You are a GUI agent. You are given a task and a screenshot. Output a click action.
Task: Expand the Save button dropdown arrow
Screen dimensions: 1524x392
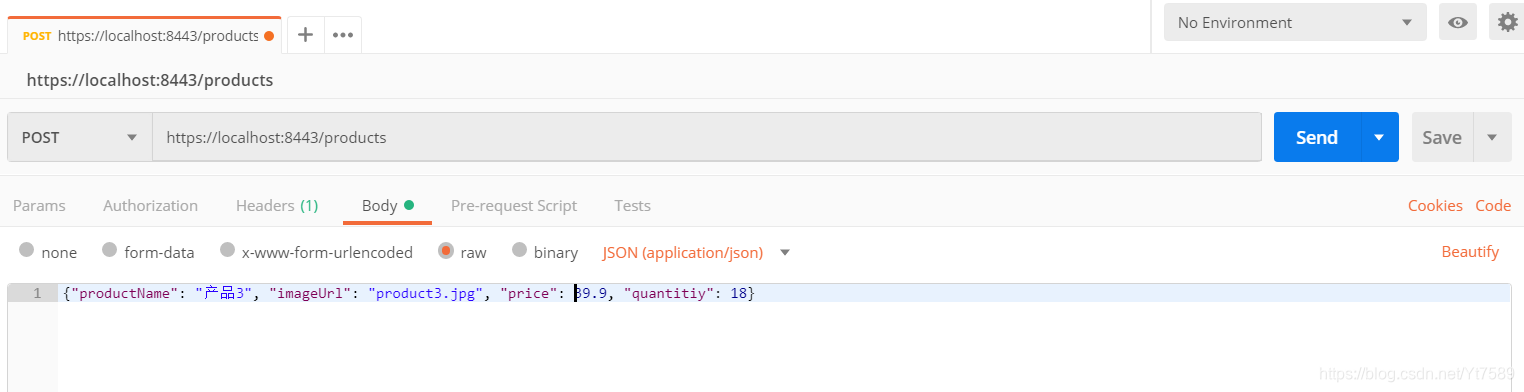[1492, 137]
